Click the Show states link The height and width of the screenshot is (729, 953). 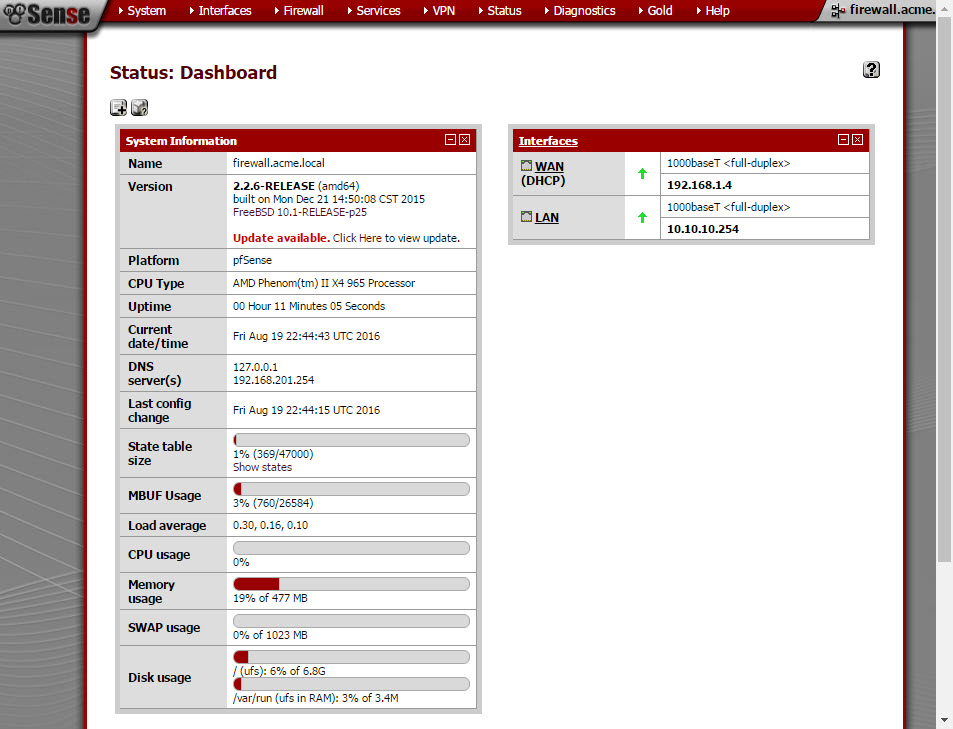(x=263, y=467)
